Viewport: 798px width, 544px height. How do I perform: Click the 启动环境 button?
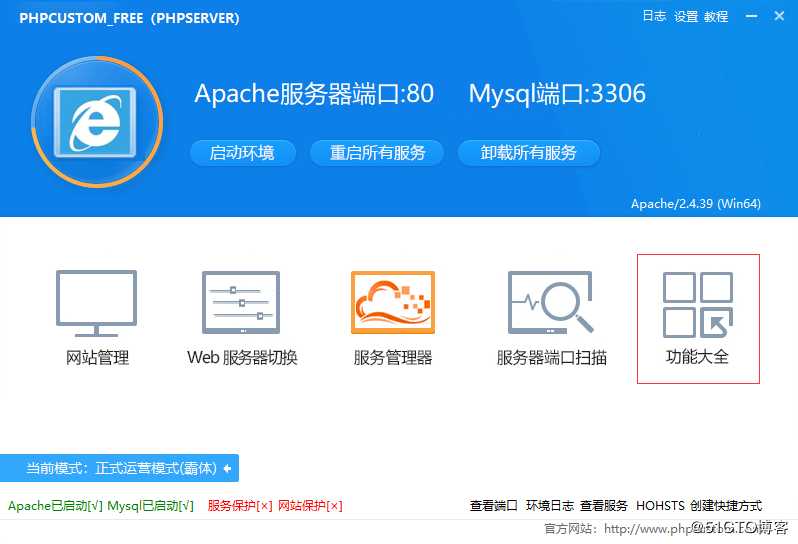coord(243,153)
